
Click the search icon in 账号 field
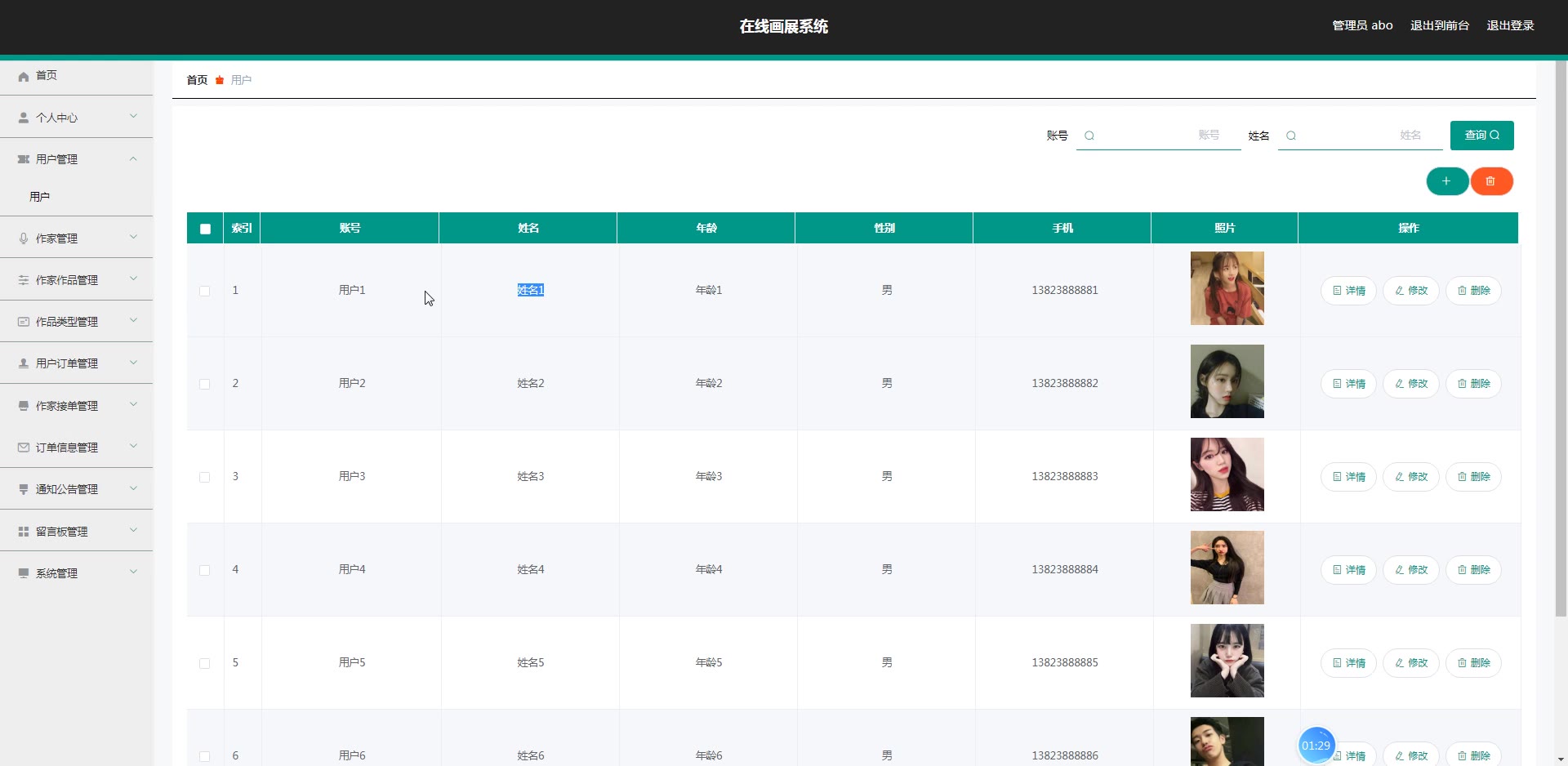pos(1089,136)
